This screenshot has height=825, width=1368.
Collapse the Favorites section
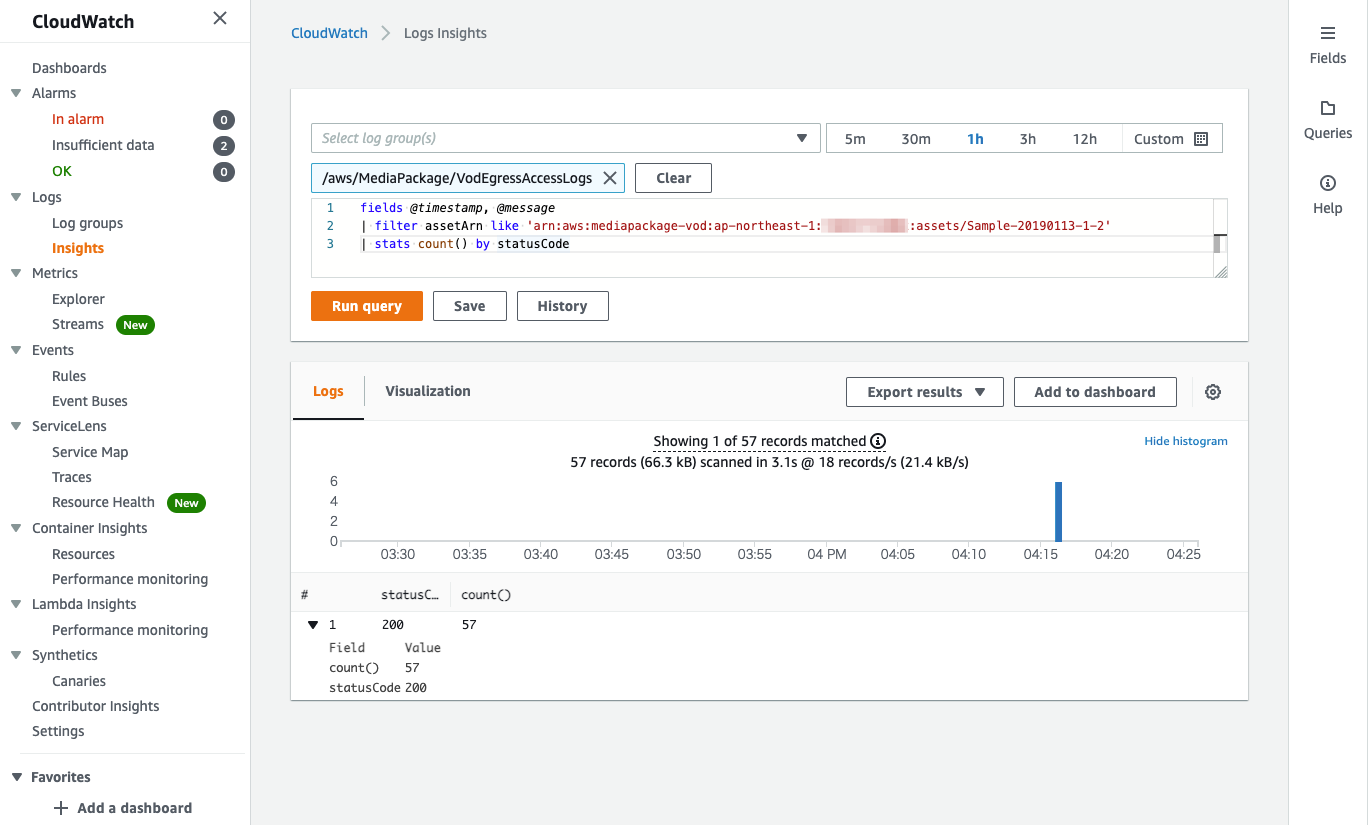click(16, 777)
